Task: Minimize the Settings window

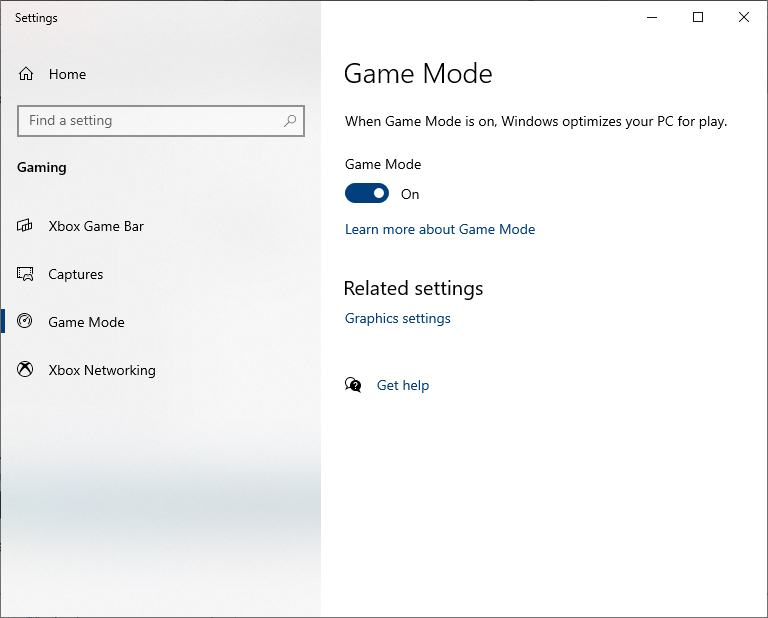Action: coord(652,17)
